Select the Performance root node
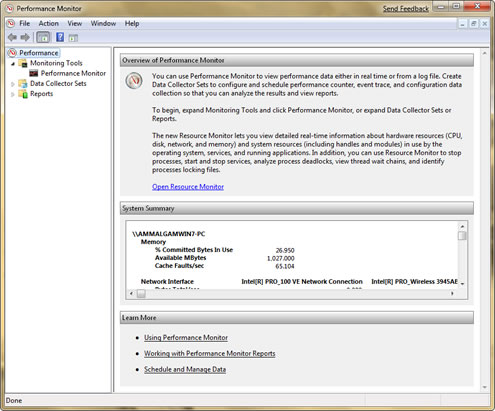 [38, 53]
